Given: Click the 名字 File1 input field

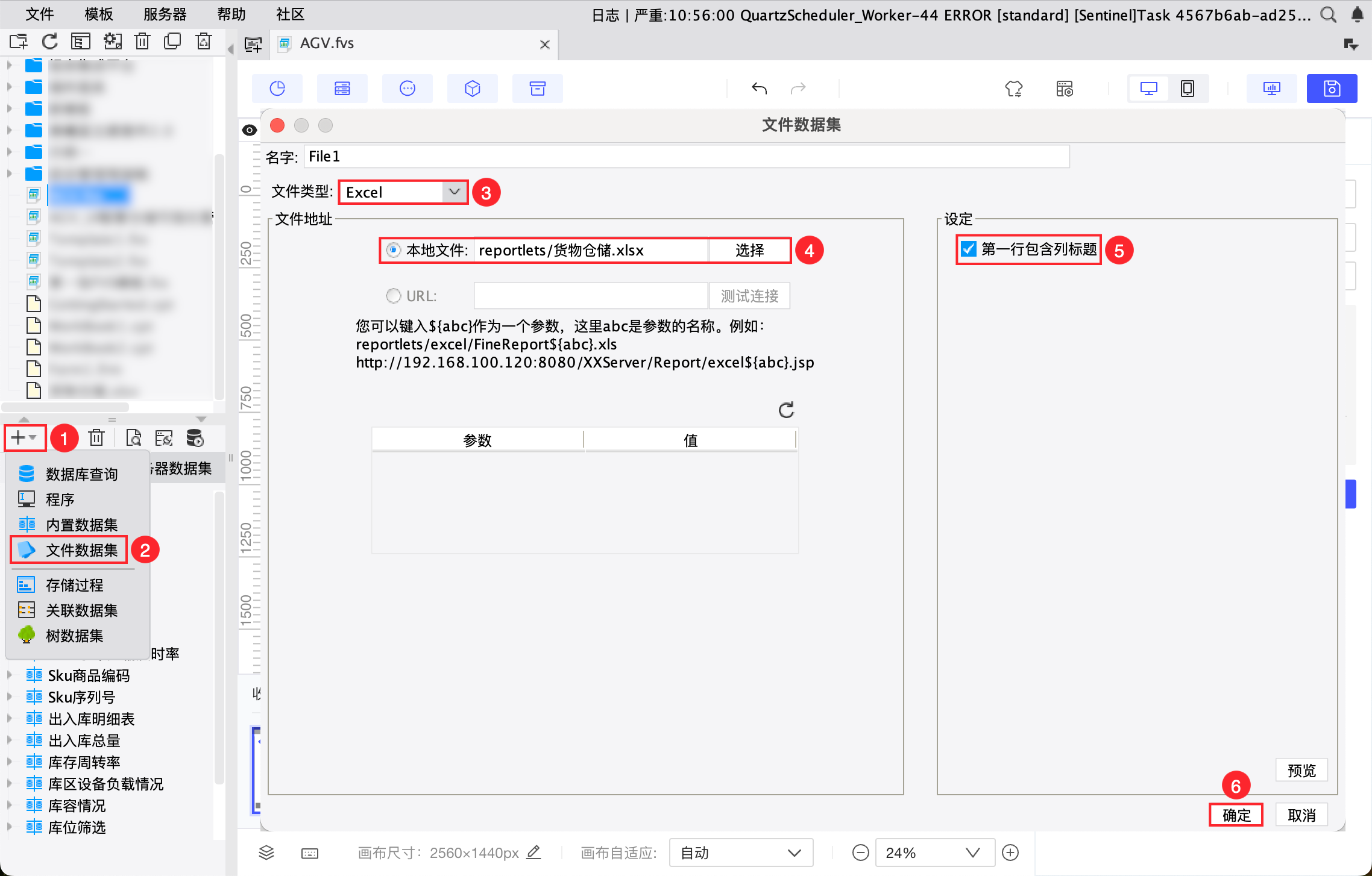Looking at the screenshot, I should coord(686,157).
